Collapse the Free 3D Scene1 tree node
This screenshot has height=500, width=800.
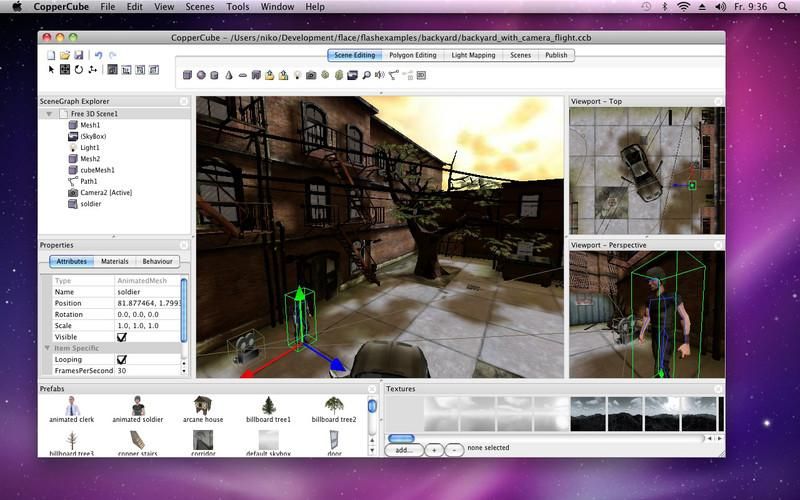coord(50,114)
